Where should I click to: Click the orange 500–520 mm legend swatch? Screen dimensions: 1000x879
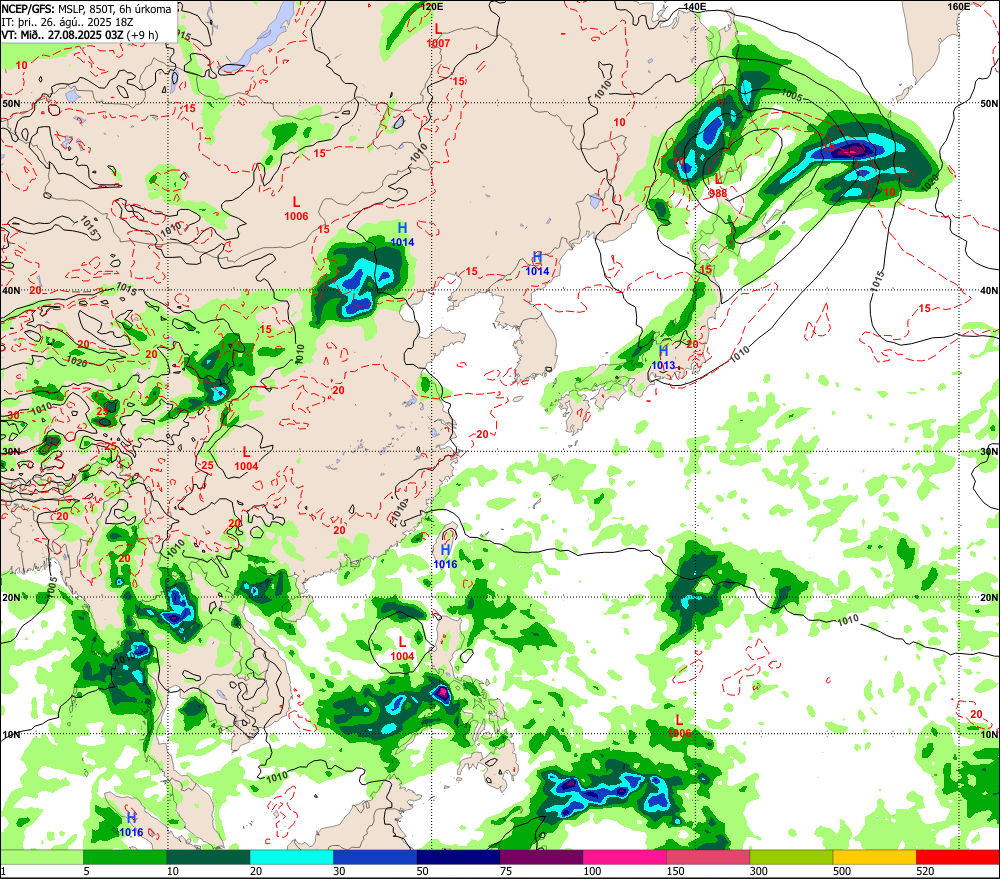point(874,857)
